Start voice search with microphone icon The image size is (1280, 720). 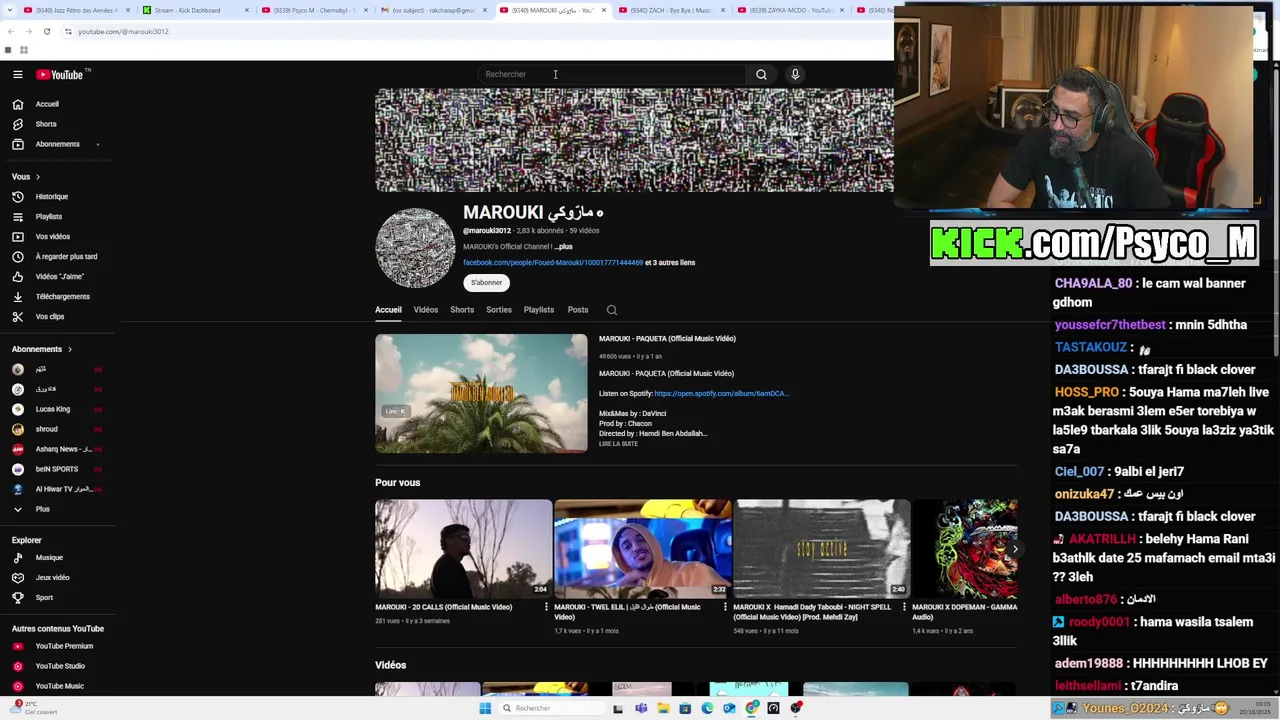pos(795,74)
